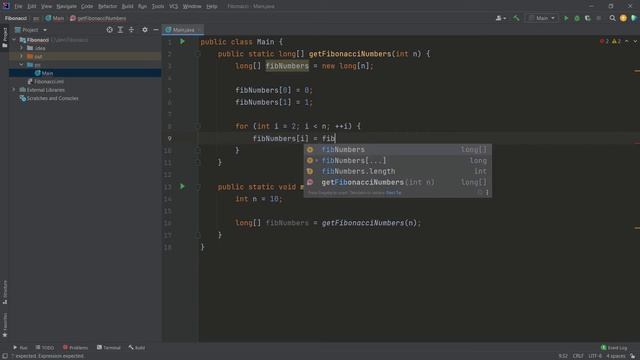Collapse the Fibonacci root project node
Image resolution: width=640 pixels, height=360 pixels.
(x=14, y=40)
